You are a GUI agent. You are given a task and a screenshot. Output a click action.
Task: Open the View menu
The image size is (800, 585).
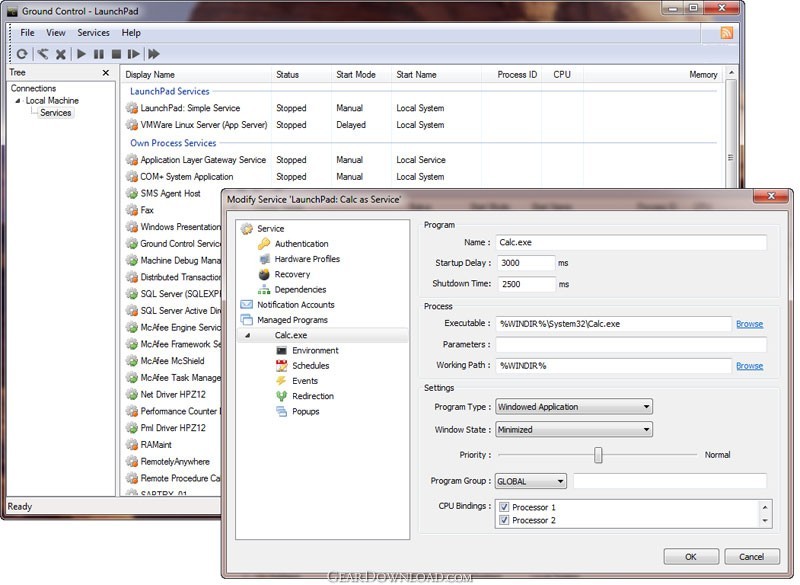56,33
